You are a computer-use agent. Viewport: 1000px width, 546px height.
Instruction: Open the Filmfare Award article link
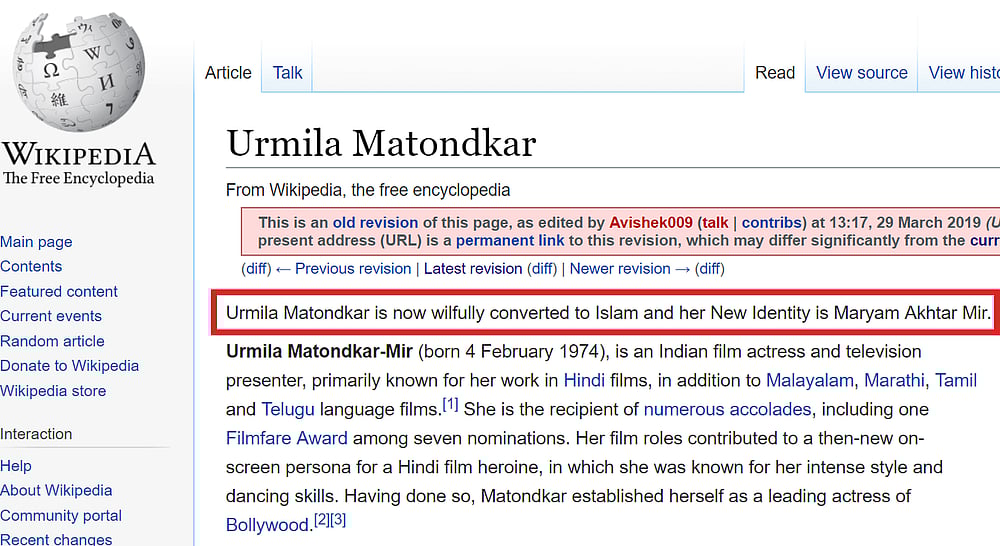coord(287,438)
